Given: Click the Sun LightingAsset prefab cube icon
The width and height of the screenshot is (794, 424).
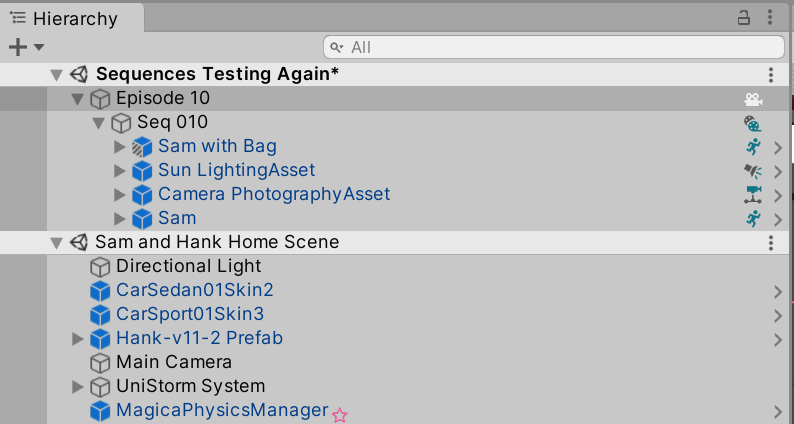Looking at the screenshot, I should click(x=142, y=171).
